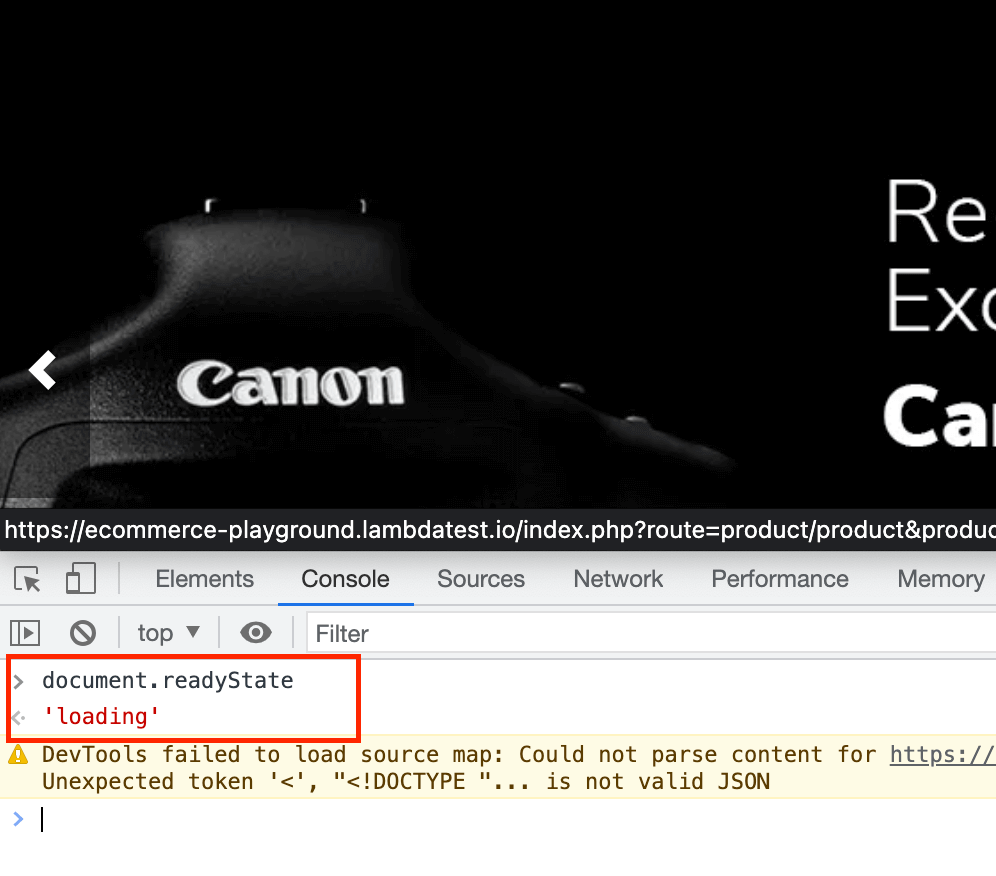Image resolution: width=996 pixels, height=876 pixels.
Task: Open the top JavaScript context dropdown
Action: (168, 633)
